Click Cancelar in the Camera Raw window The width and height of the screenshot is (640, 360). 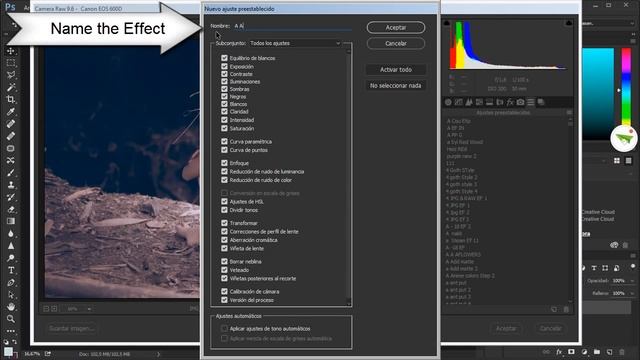pyautogui.click(x=551, y=328)
